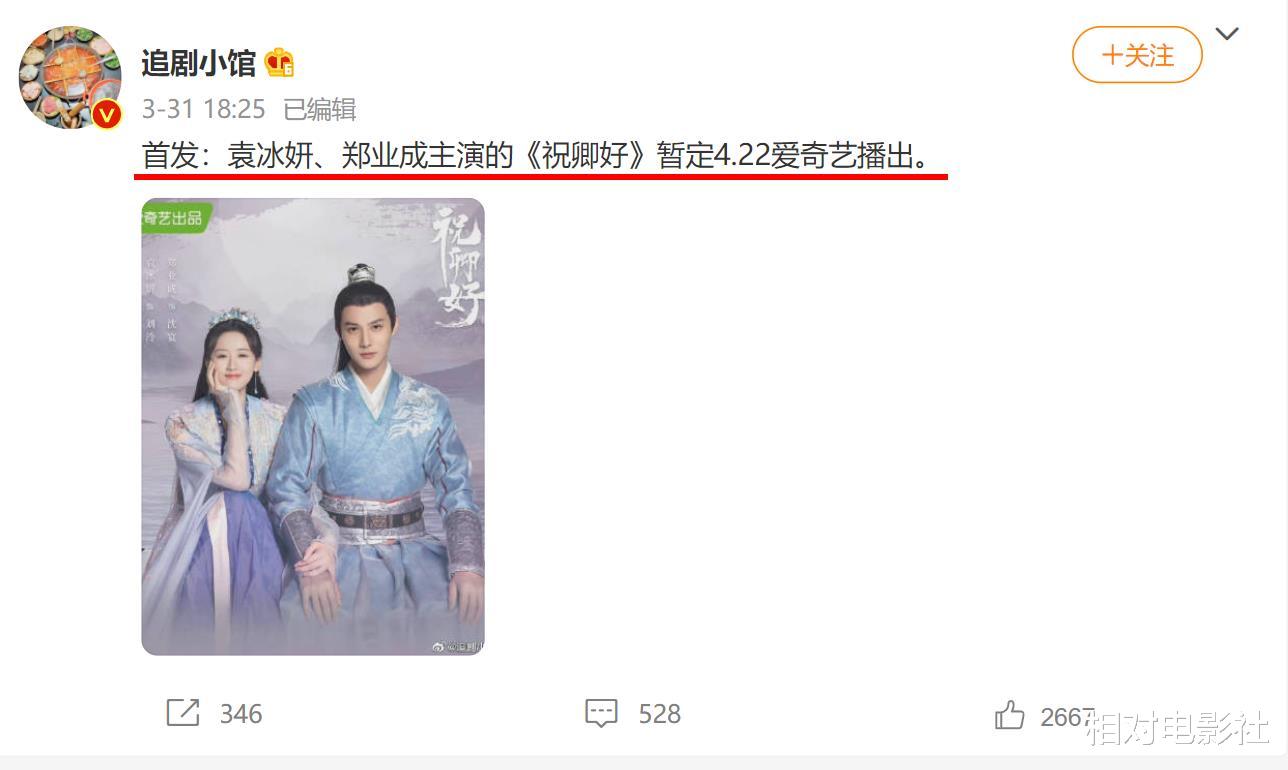1288x770 pixels.
Task: Click the green 奇艺出品 badge on poster
Action: click(x=175, y=216)
